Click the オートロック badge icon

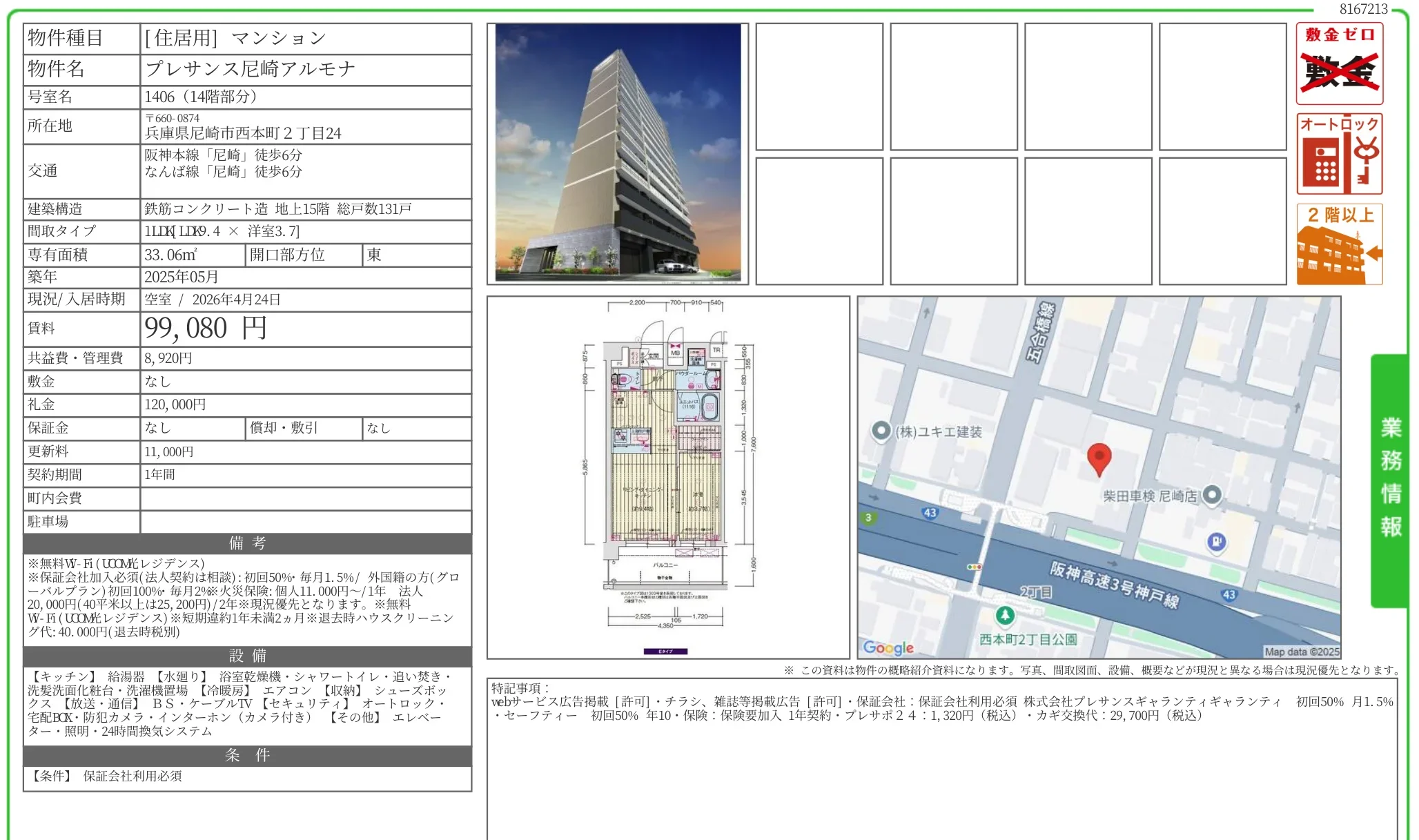1339,154
